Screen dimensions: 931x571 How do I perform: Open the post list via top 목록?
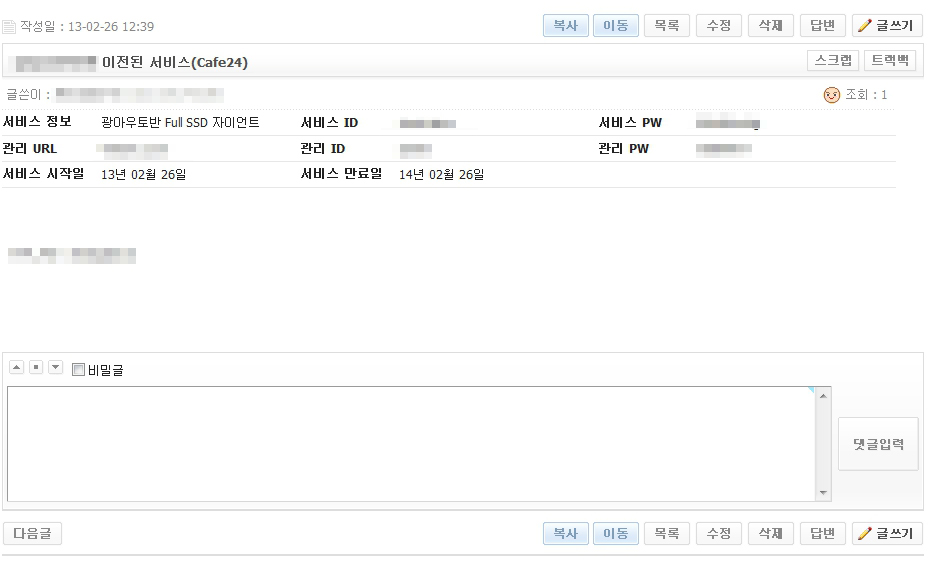(666, 26)
